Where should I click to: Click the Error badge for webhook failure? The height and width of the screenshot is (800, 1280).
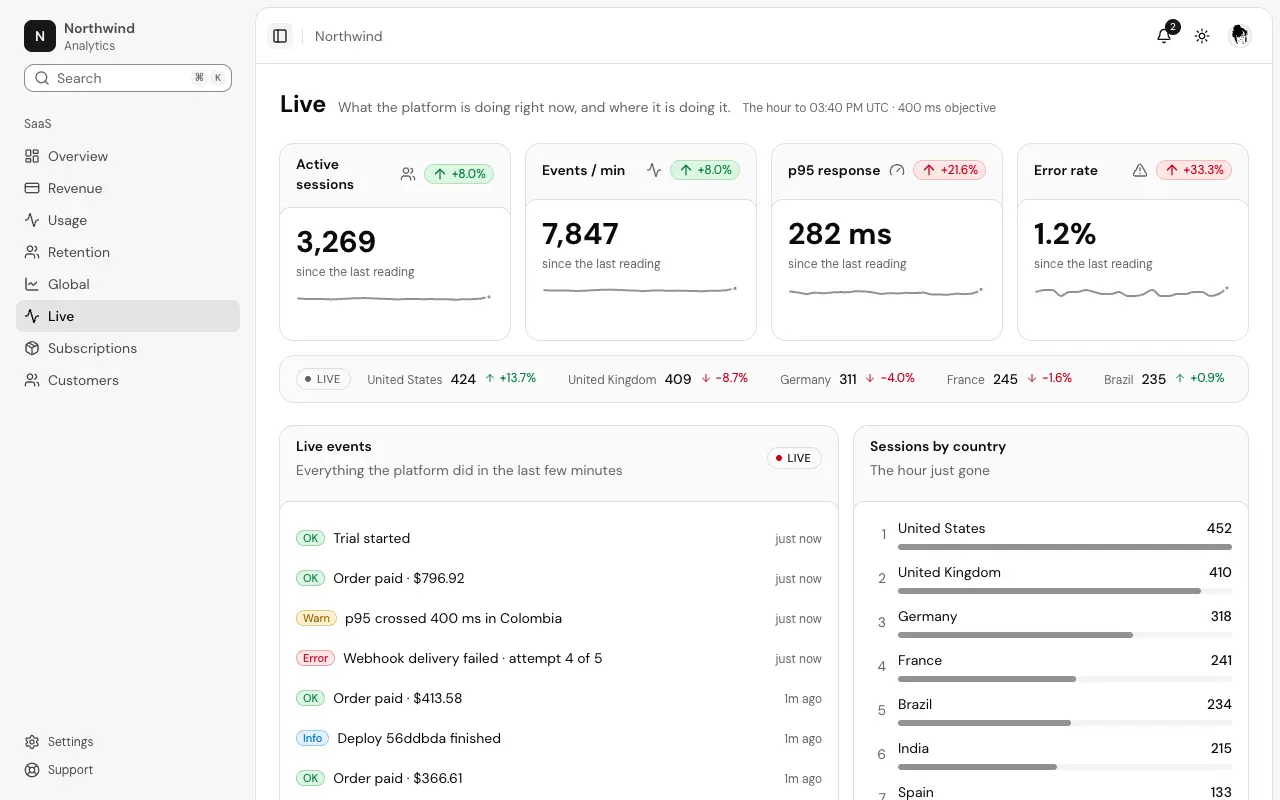315,658
